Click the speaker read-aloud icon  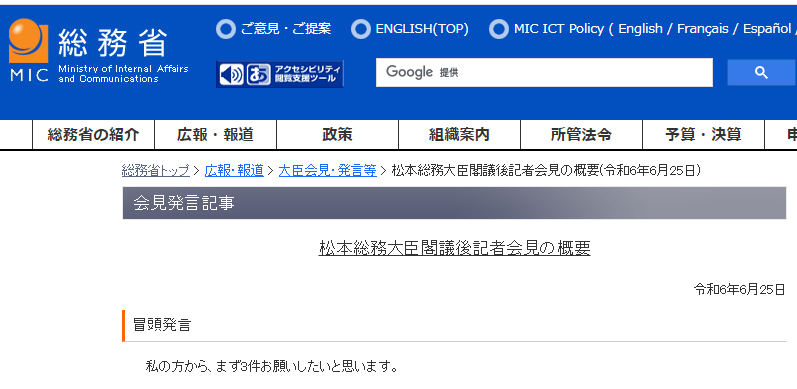click(232, 75)
